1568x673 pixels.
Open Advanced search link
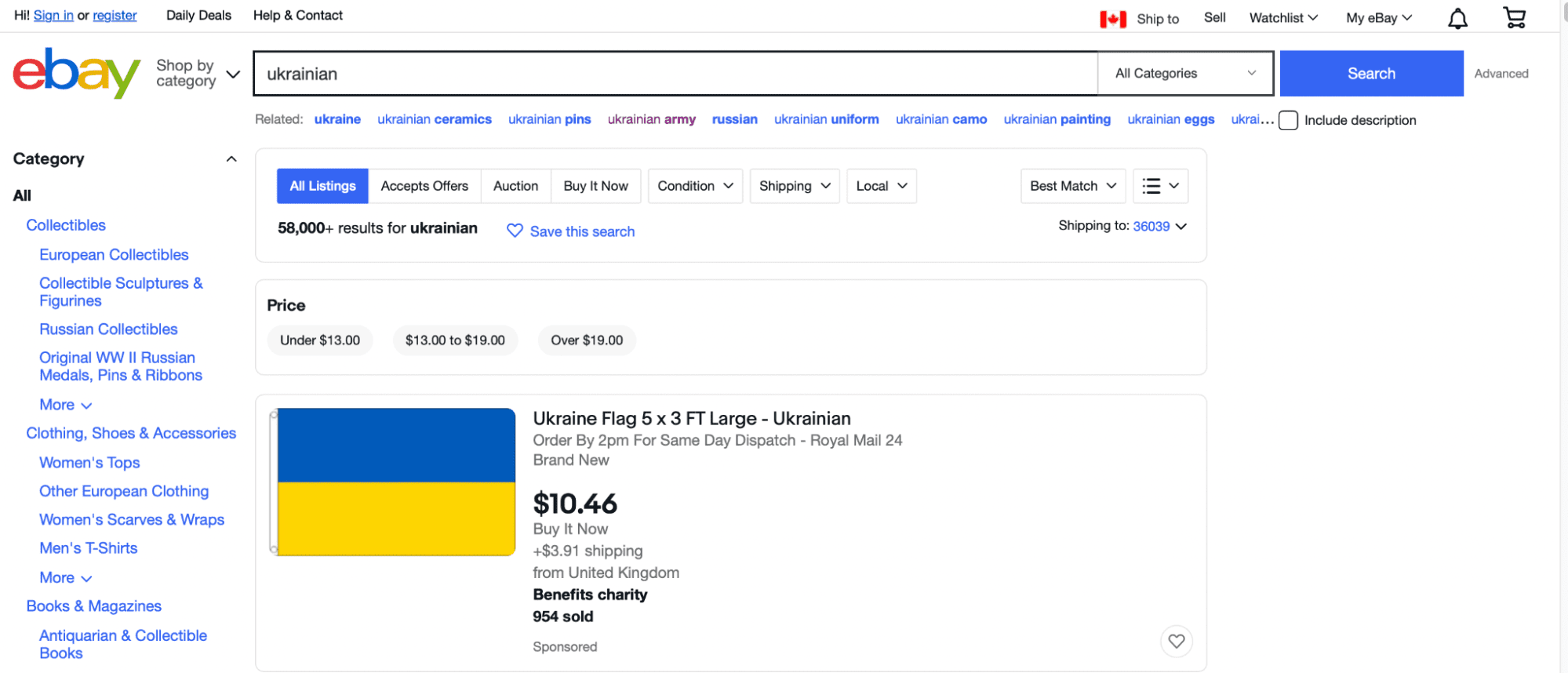pyautogui.click(x=1501, y=73)
